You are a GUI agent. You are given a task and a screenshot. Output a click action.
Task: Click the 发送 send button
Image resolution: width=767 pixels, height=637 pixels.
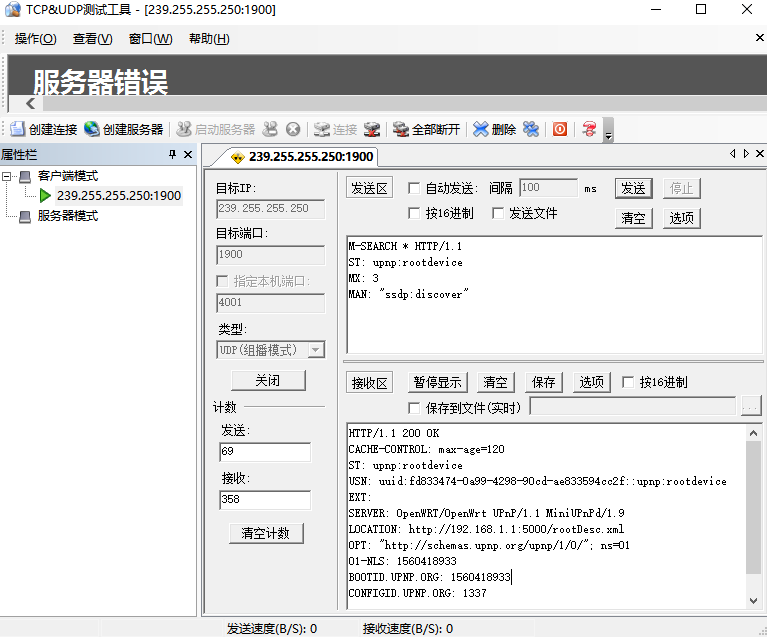(x=633, y=188)
